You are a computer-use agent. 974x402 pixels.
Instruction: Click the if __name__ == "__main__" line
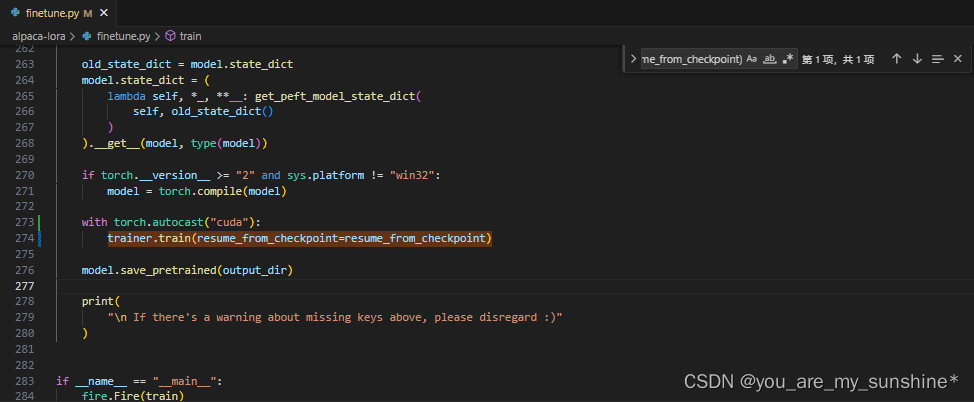tap(139, 381)
